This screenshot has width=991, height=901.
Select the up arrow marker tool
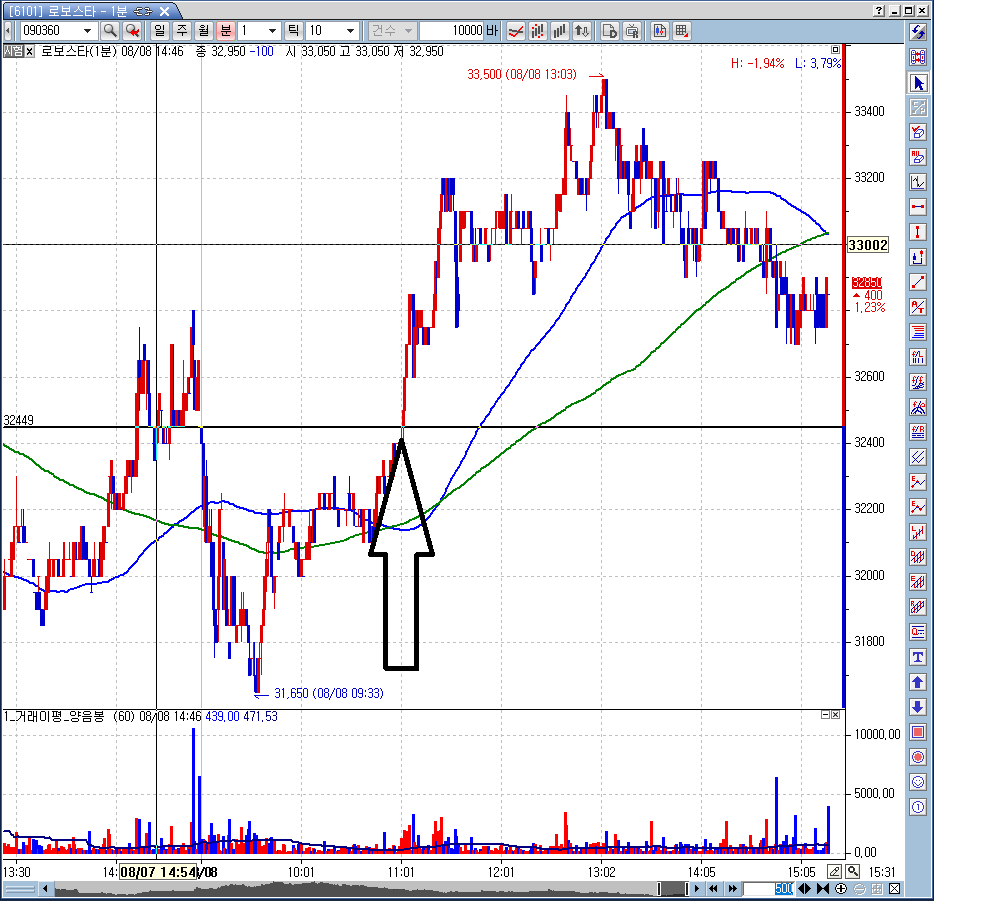click(918, 682)
